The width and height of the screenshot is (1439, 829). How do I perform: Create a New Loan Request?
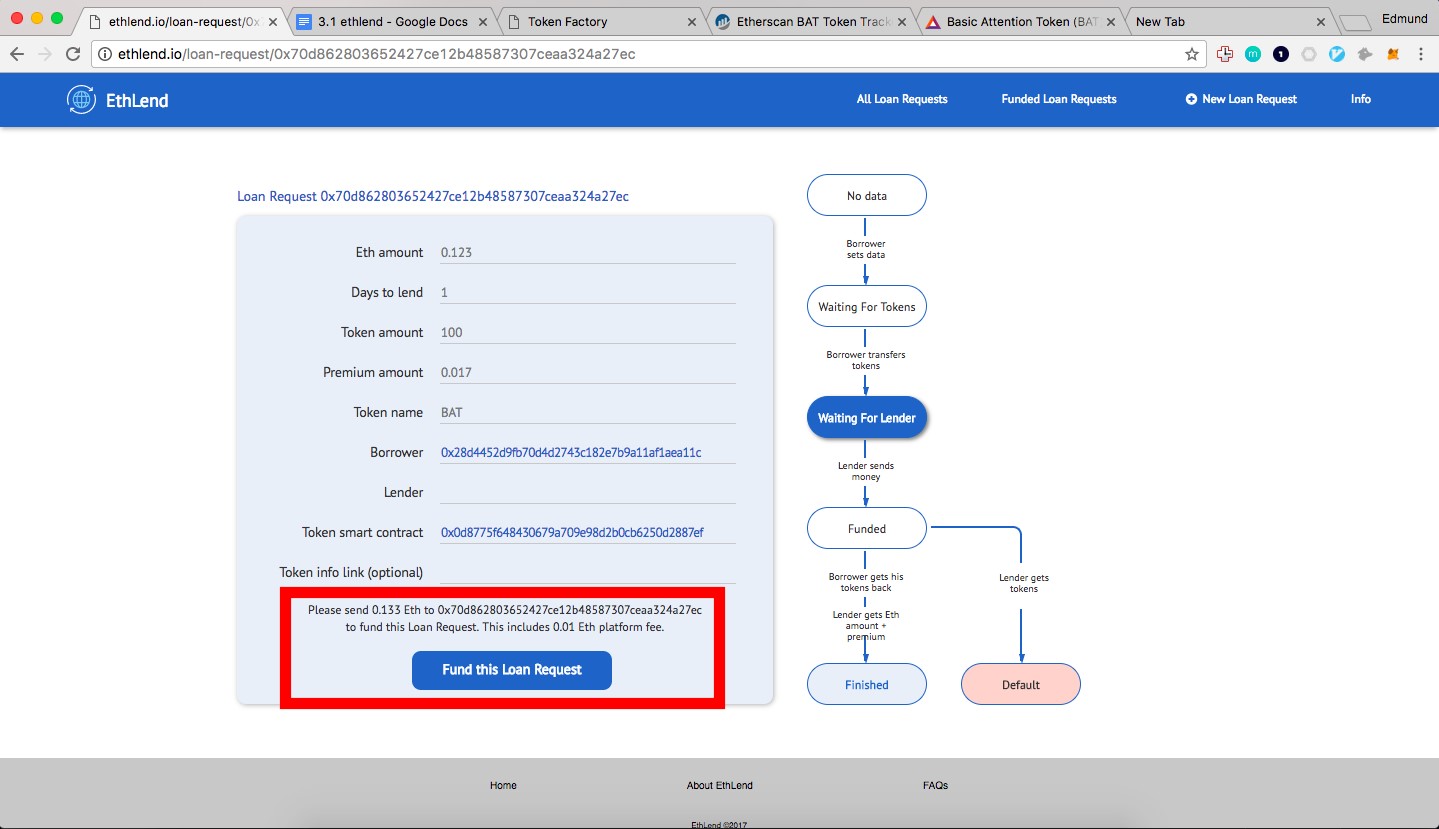1241,99
